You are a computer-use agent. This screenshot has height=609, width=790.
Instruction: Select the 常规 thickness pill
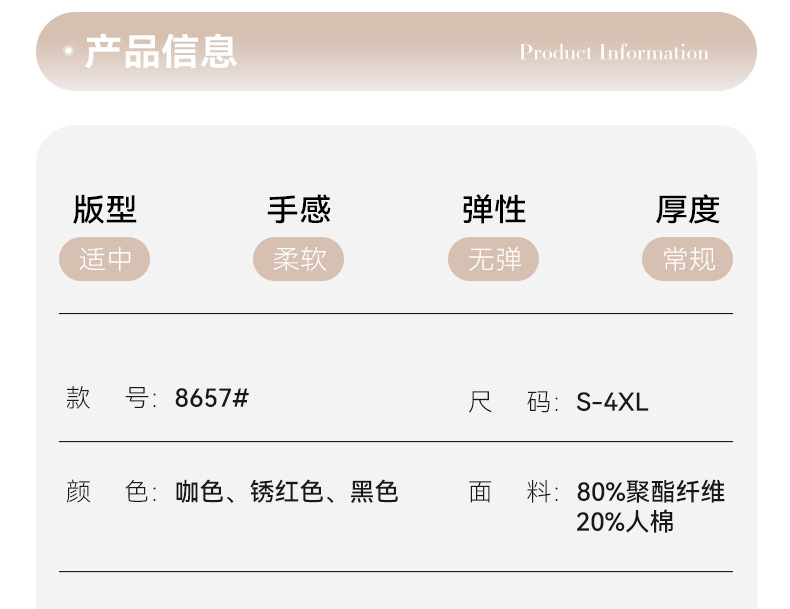tap(687, 259)
